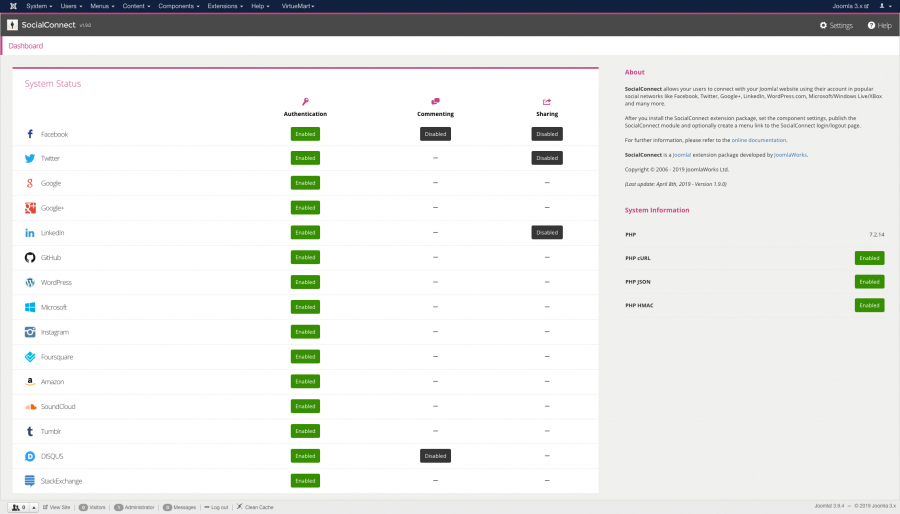Screen dimensions: 900x514
Task: Click the Facebook network icon
Action: pyautogui.click(x=30, y=134)
